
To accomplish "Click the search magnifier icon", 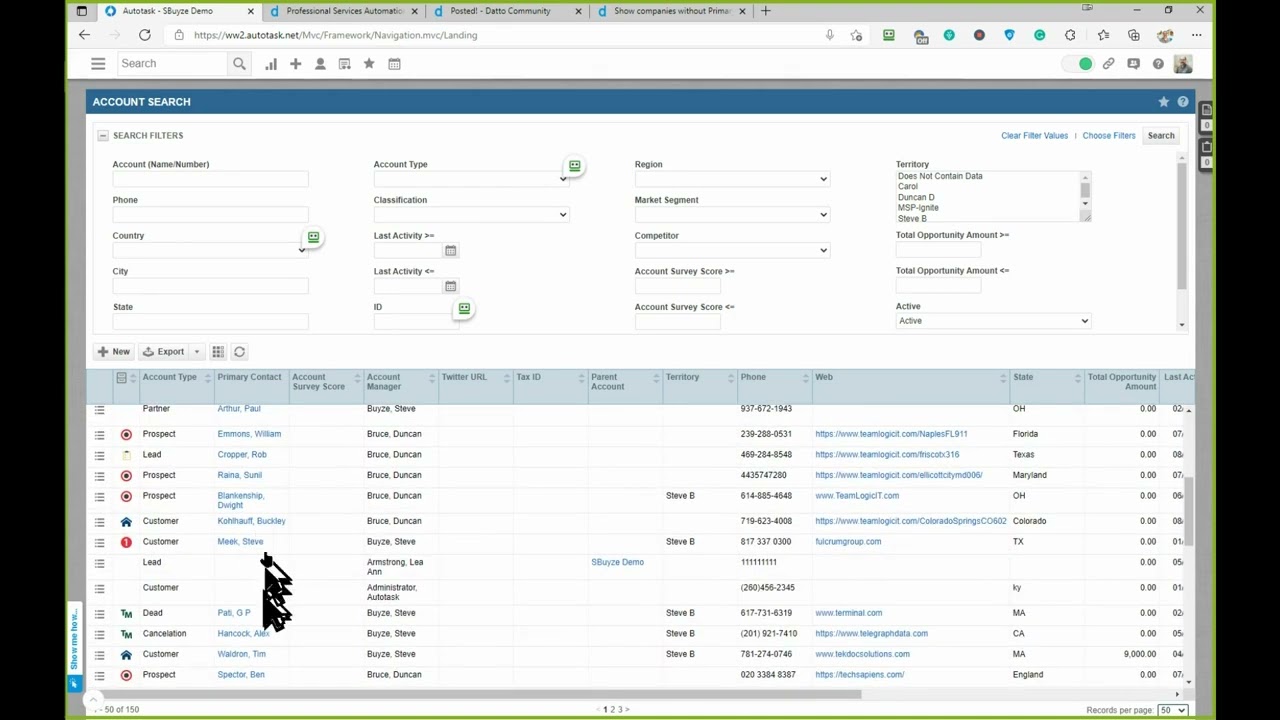I will pos(239,64).
